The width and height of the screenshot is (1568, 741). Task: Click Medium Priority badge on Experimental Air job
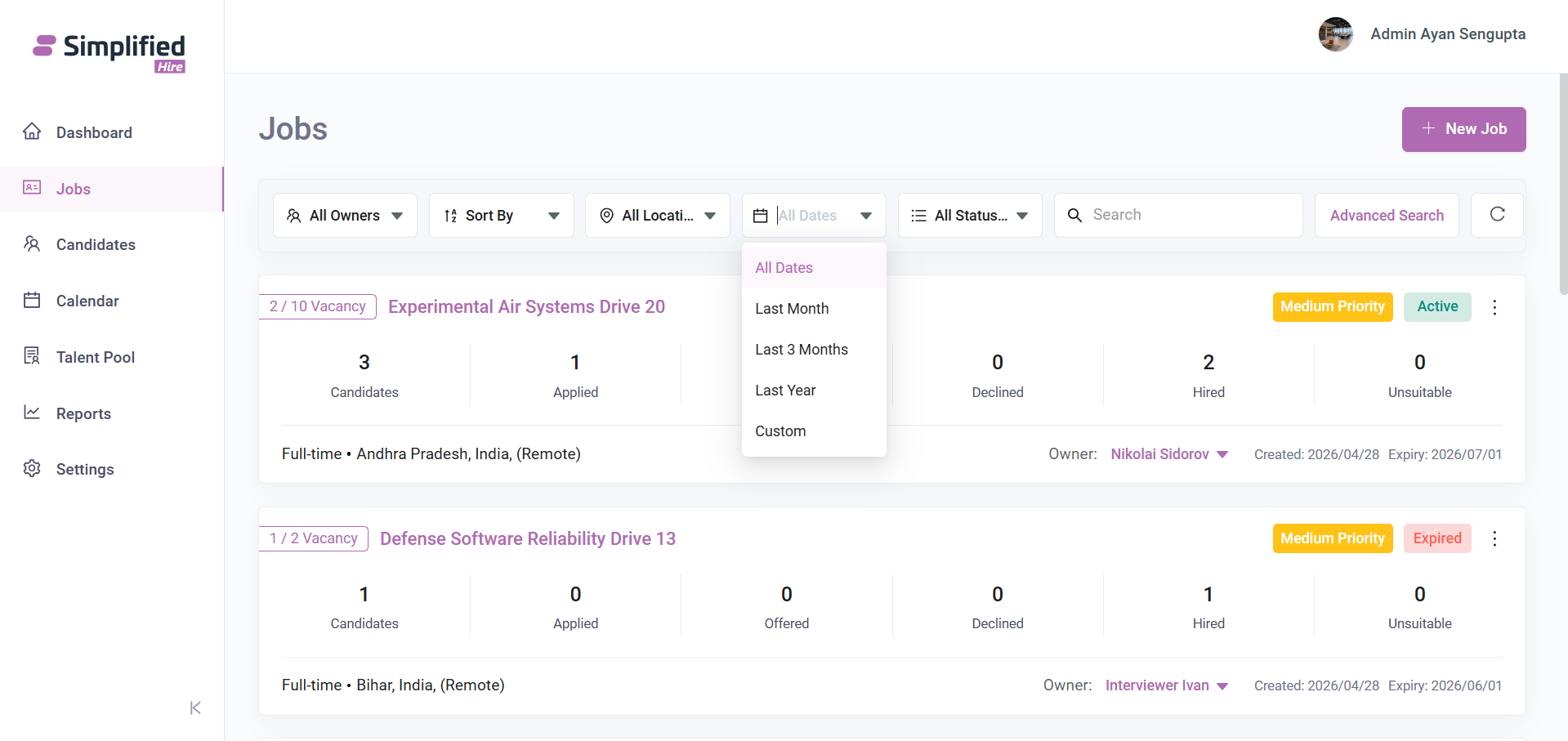click(1333, 306)
